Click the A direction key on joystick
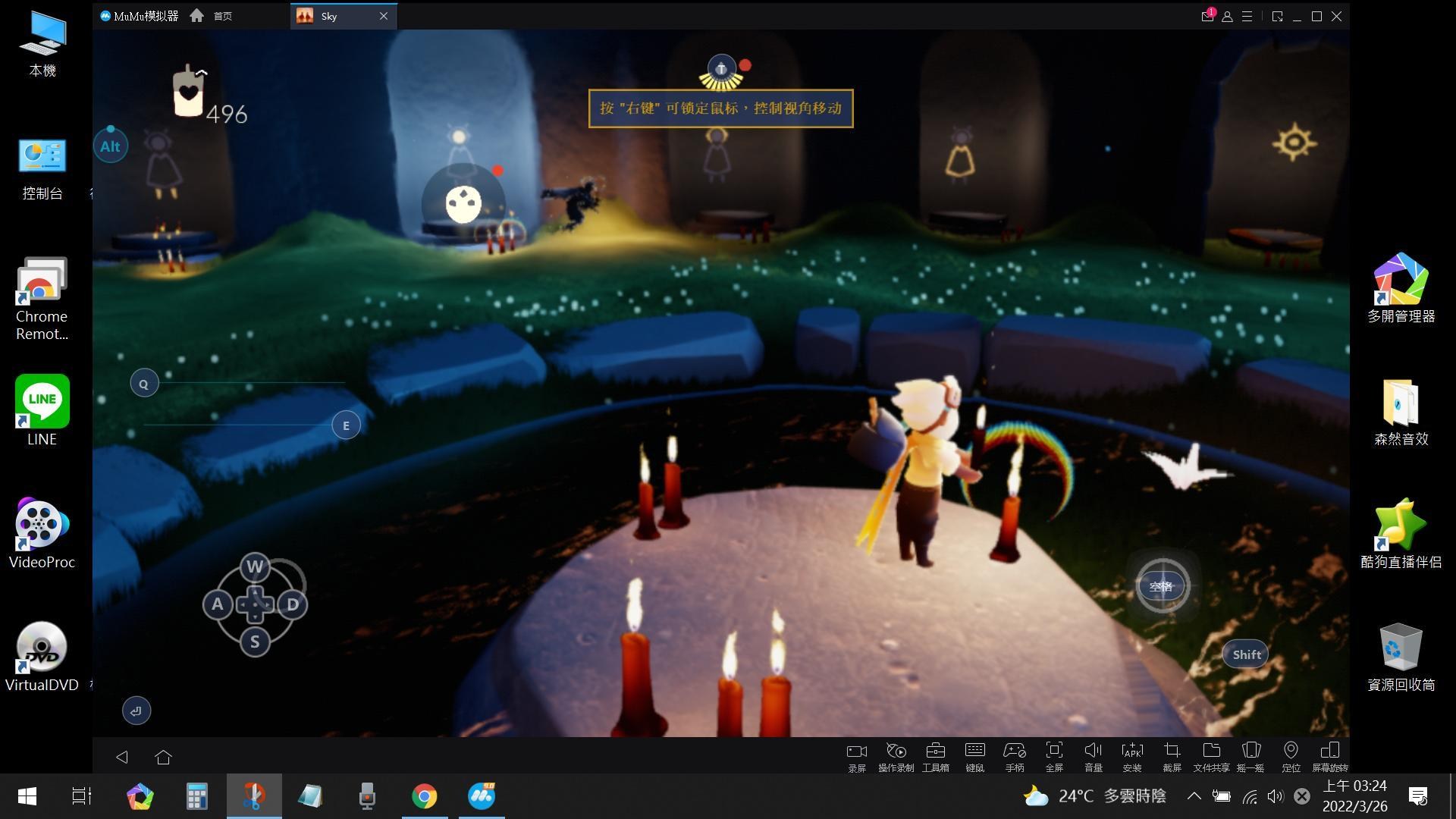The width and height of the screenshot is (1456, 819). (218, 604)
